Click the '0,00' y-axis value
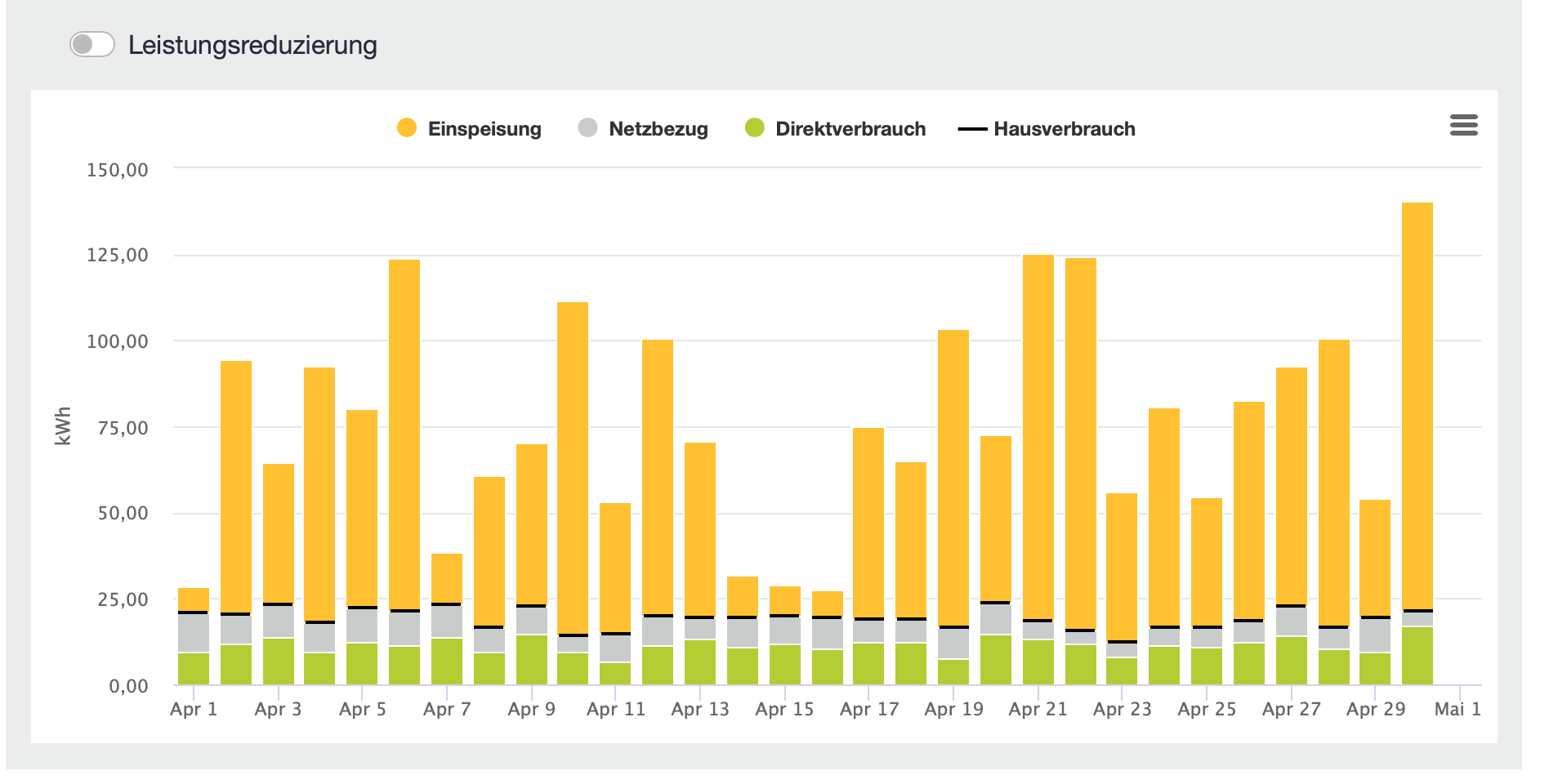This screenshot has height=784, width=1549. coord(128,686)
